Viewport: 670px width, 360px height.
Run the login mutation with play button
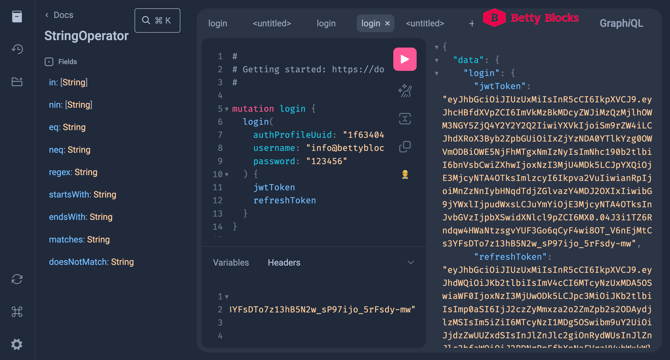coord(405,59)
